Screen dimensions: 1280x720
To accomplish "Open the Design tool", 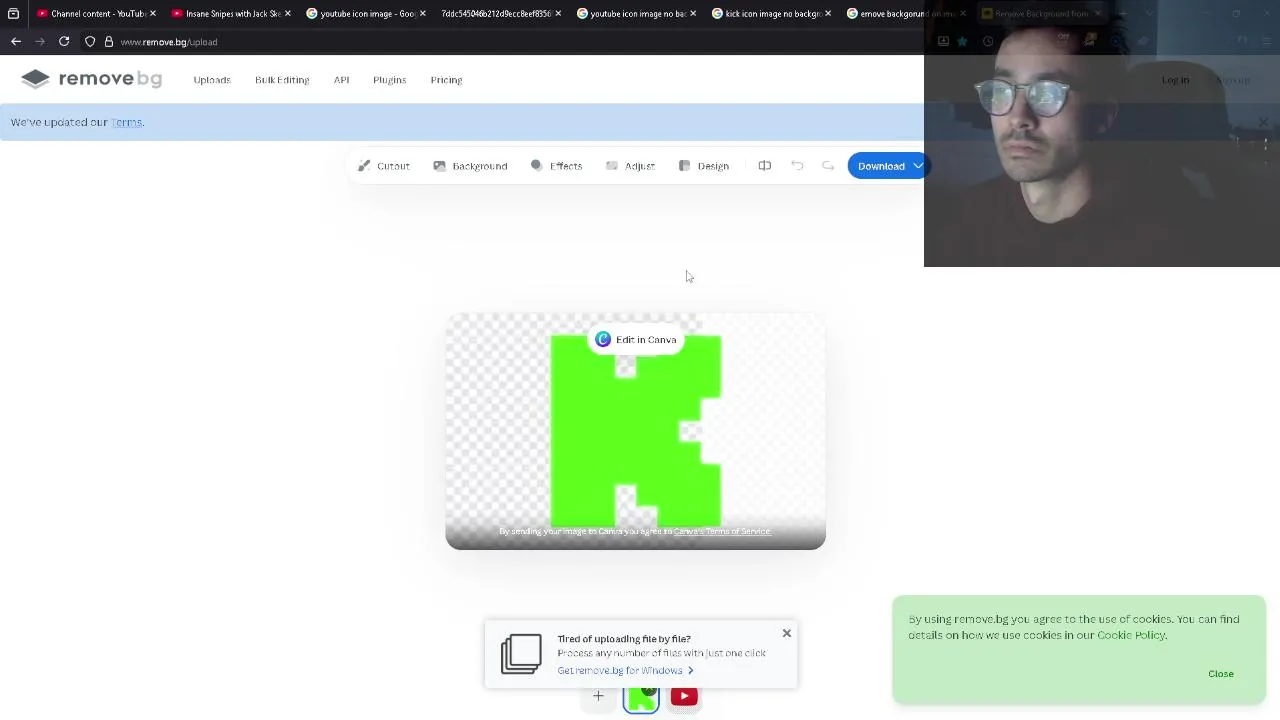I will [x=704, y=166].
